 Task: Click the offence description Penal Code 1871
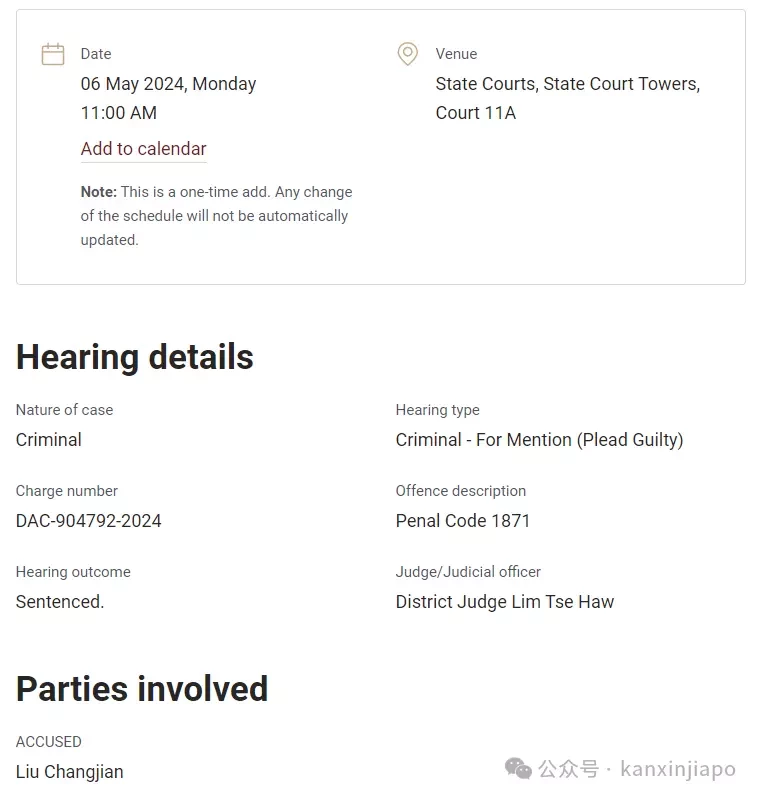coord(463,521)
